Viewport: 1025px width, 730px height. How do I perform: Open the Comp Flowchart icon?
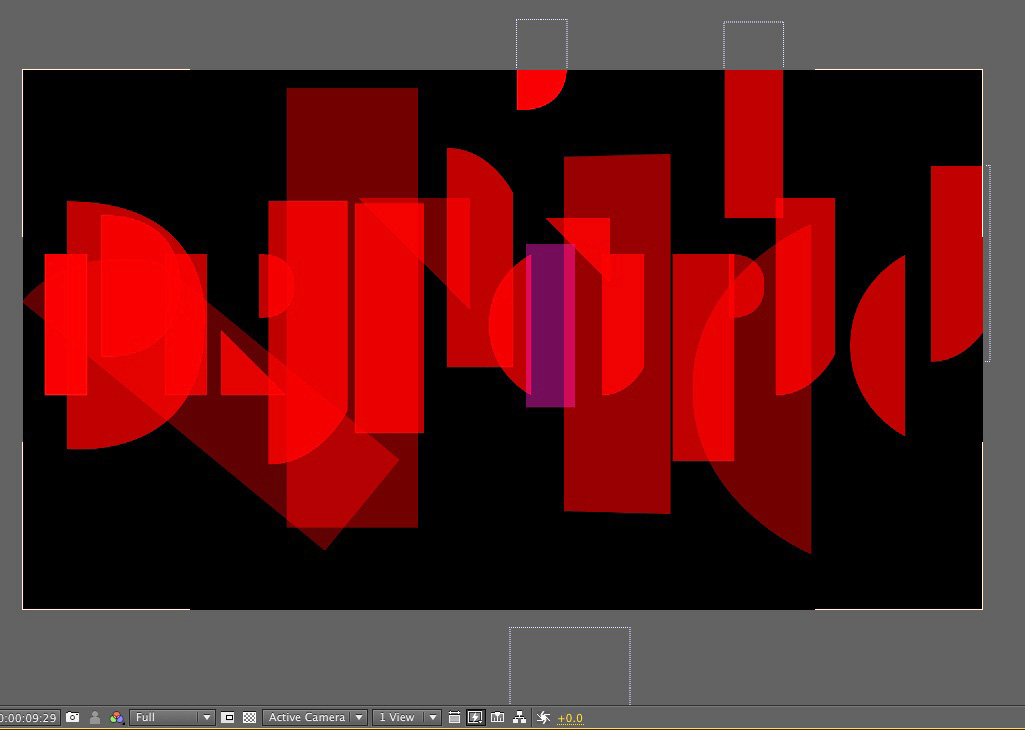pos(520,718)
